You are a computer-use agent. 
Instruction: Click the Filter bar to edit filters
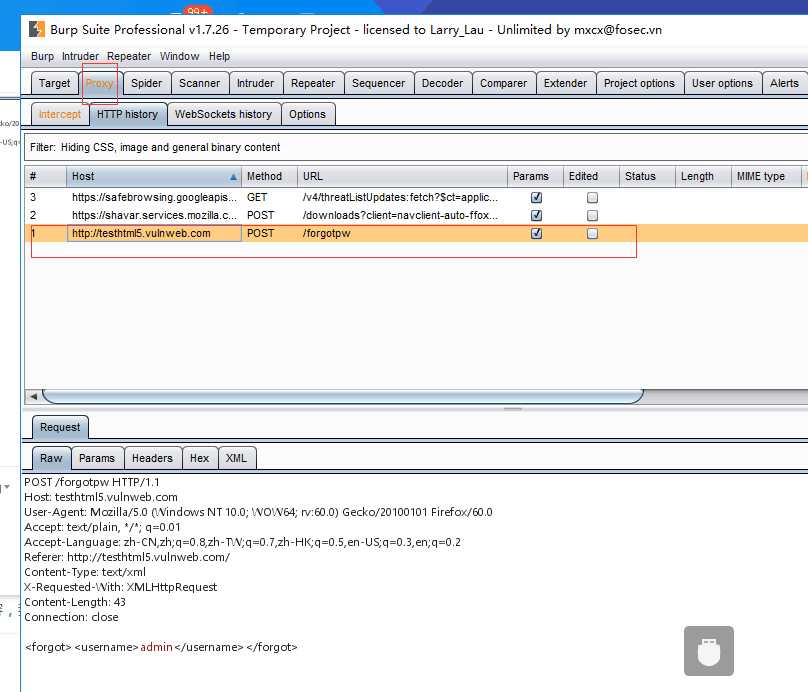pyautogui.click(x=415, y=147)
